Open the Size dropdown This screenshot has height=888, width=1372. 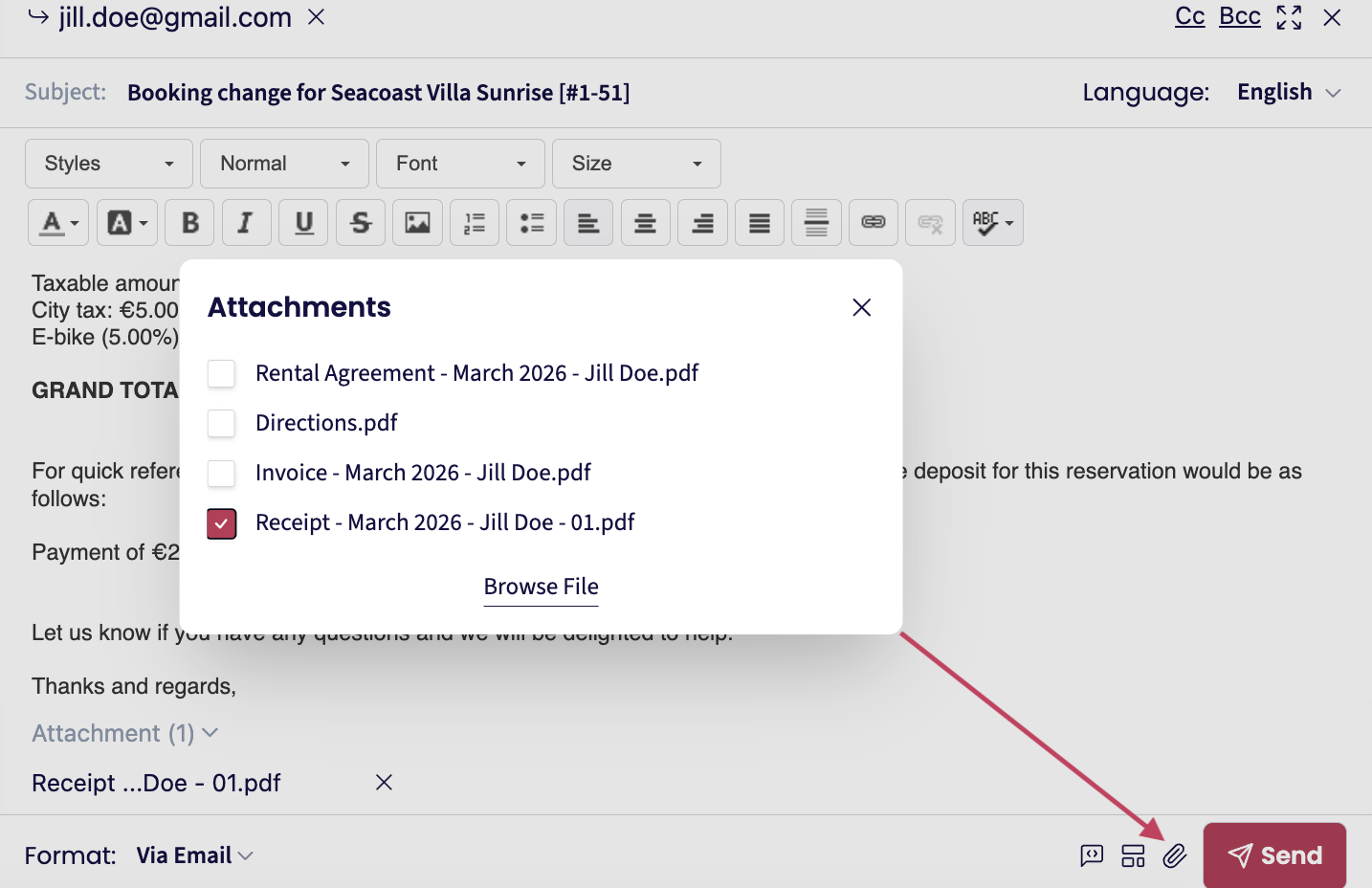[636, 164]
